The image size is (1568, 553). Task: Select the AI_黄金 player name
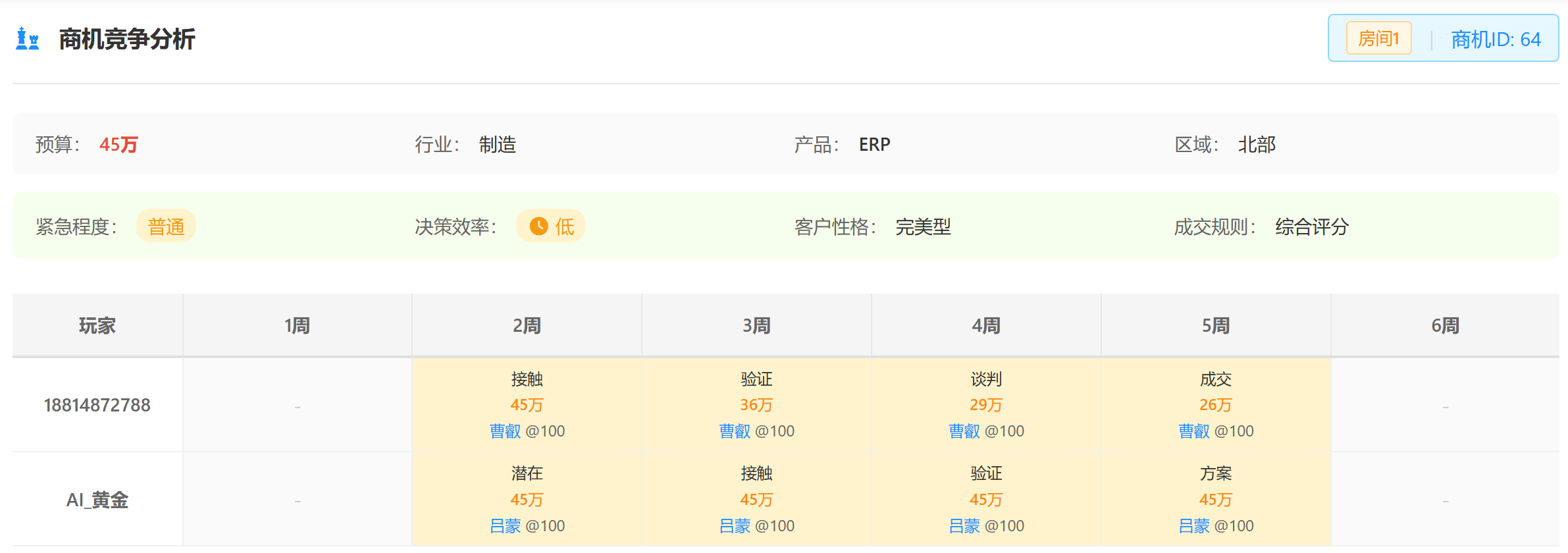97,500
